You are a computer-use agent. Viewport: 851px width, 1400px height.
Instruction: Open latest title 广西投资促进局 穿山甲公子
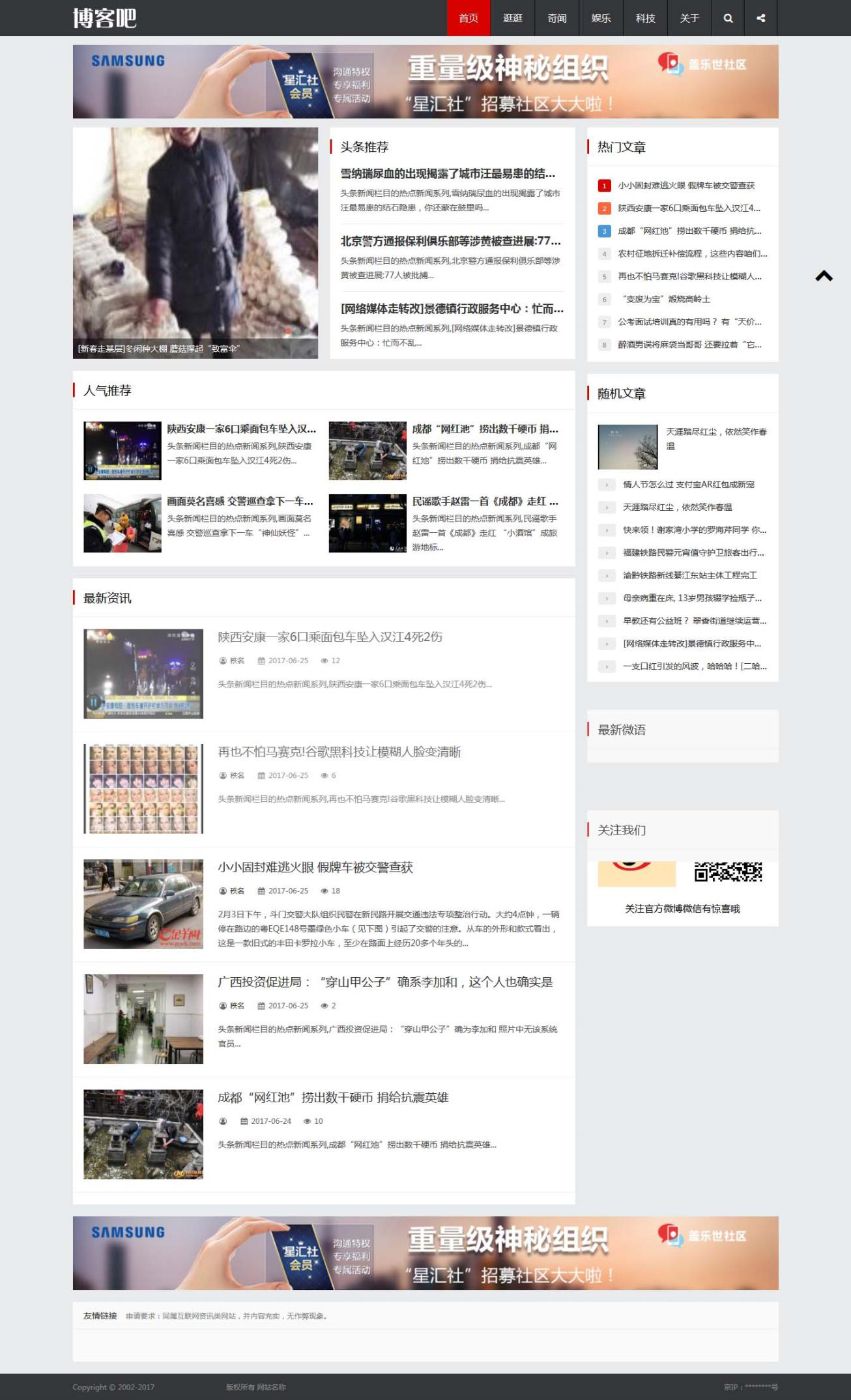click(x=385, y=982)
